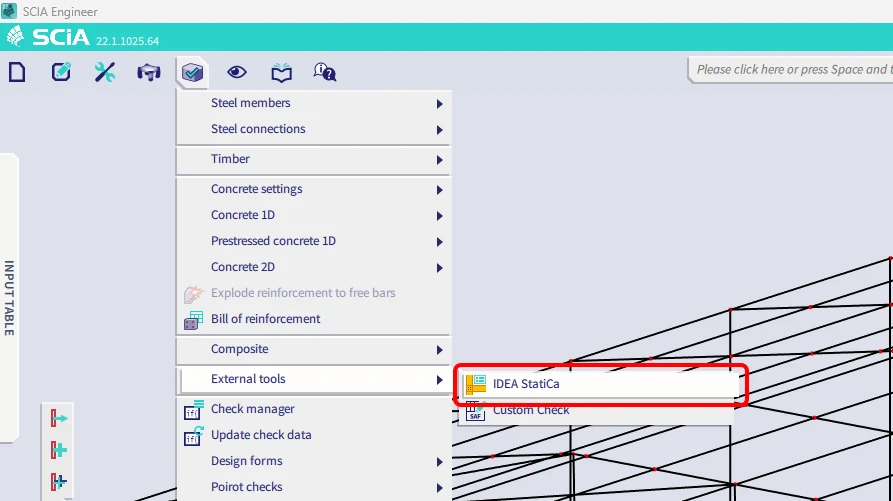The image size is (893, 501).
Task: Expand the Timber submenu arrow
Action: [439, 160]
